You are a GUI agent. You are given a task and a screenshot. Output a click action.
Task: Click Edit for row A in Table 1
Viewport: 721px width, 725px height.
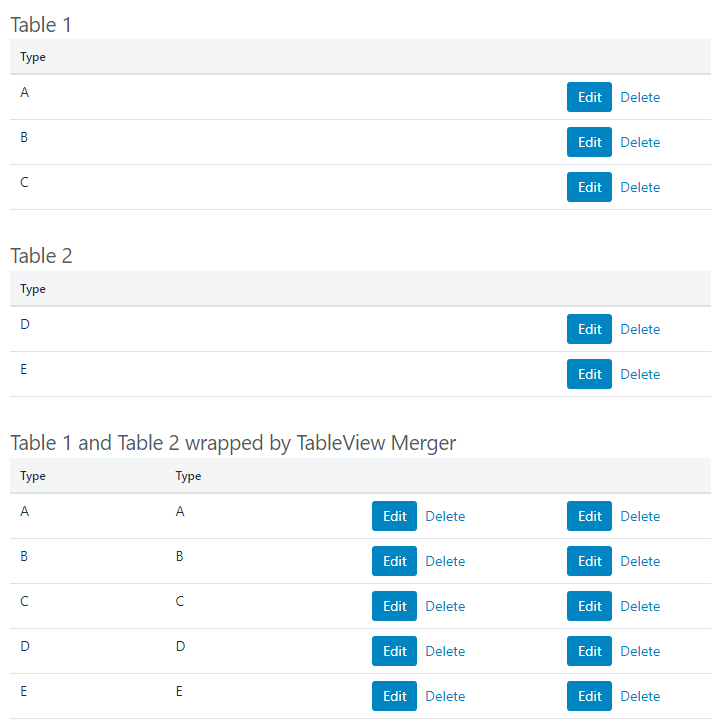tap(589, 97)
